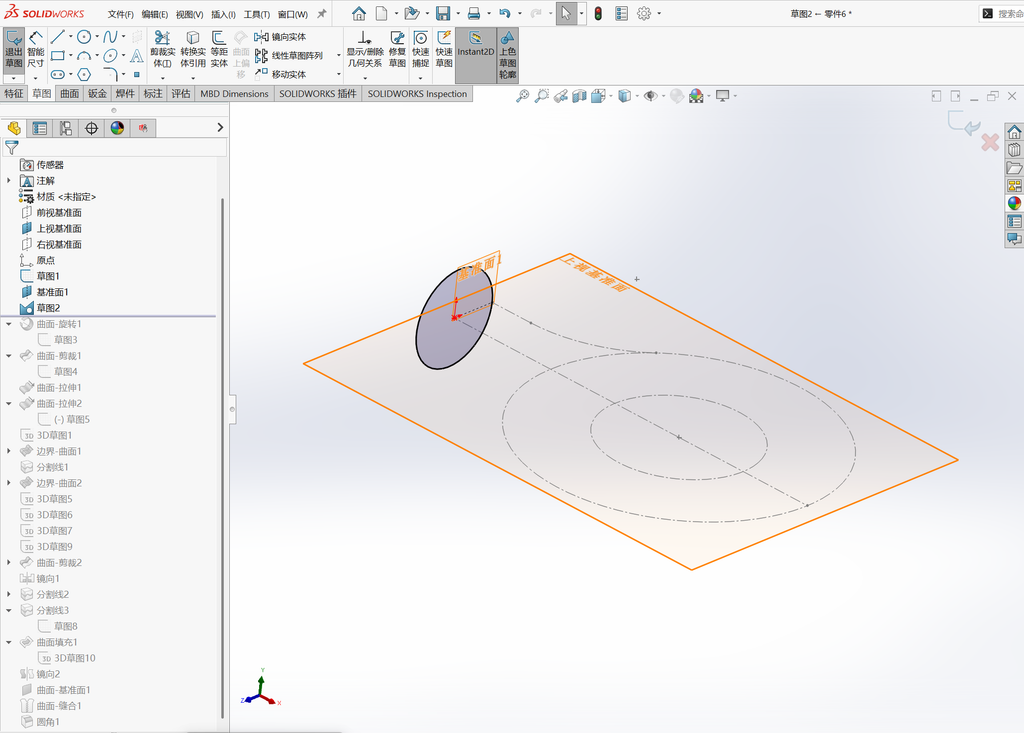Screen dimensions: 1024x733
Task: Open the 文件(F) menu
Action: point(121,14)
